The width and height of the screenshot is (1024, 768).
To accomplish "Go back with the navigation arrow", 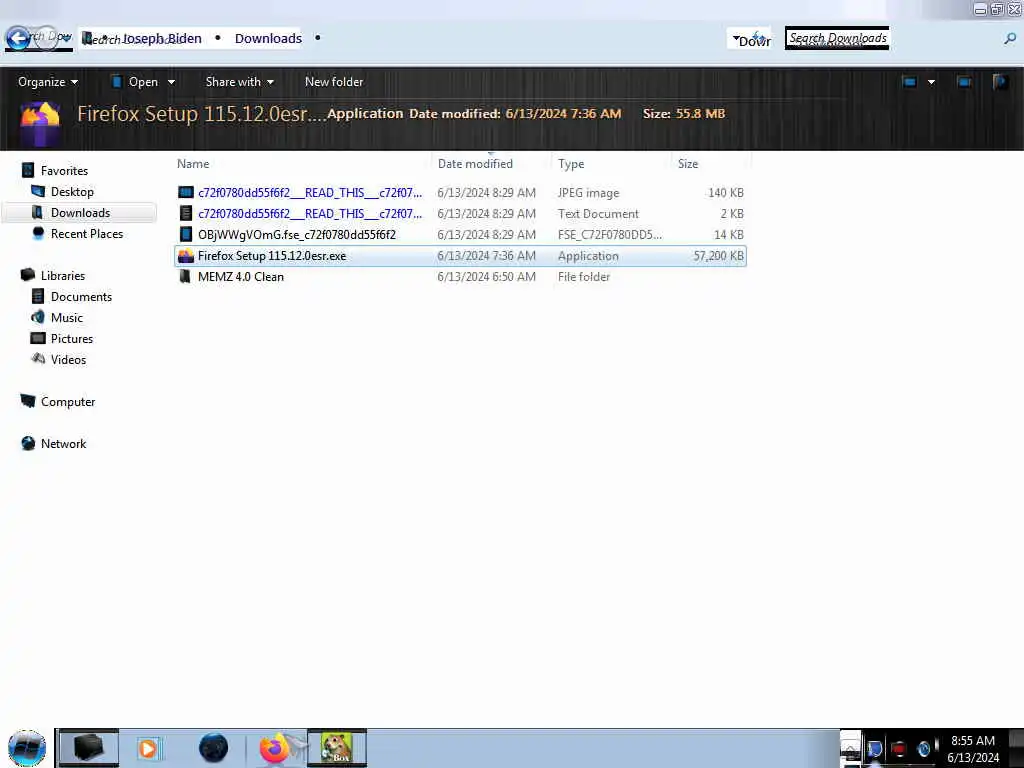I will (x=18, y=38).
